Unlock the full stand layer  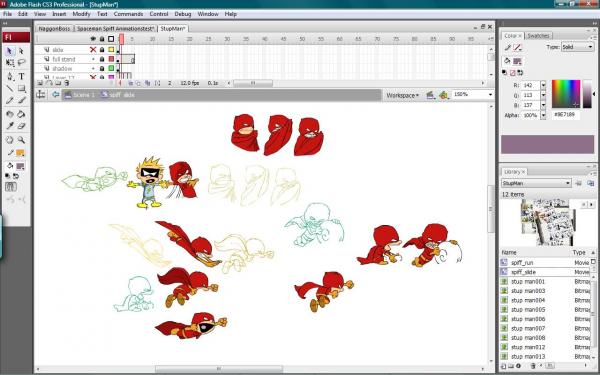tap(102, 59)
